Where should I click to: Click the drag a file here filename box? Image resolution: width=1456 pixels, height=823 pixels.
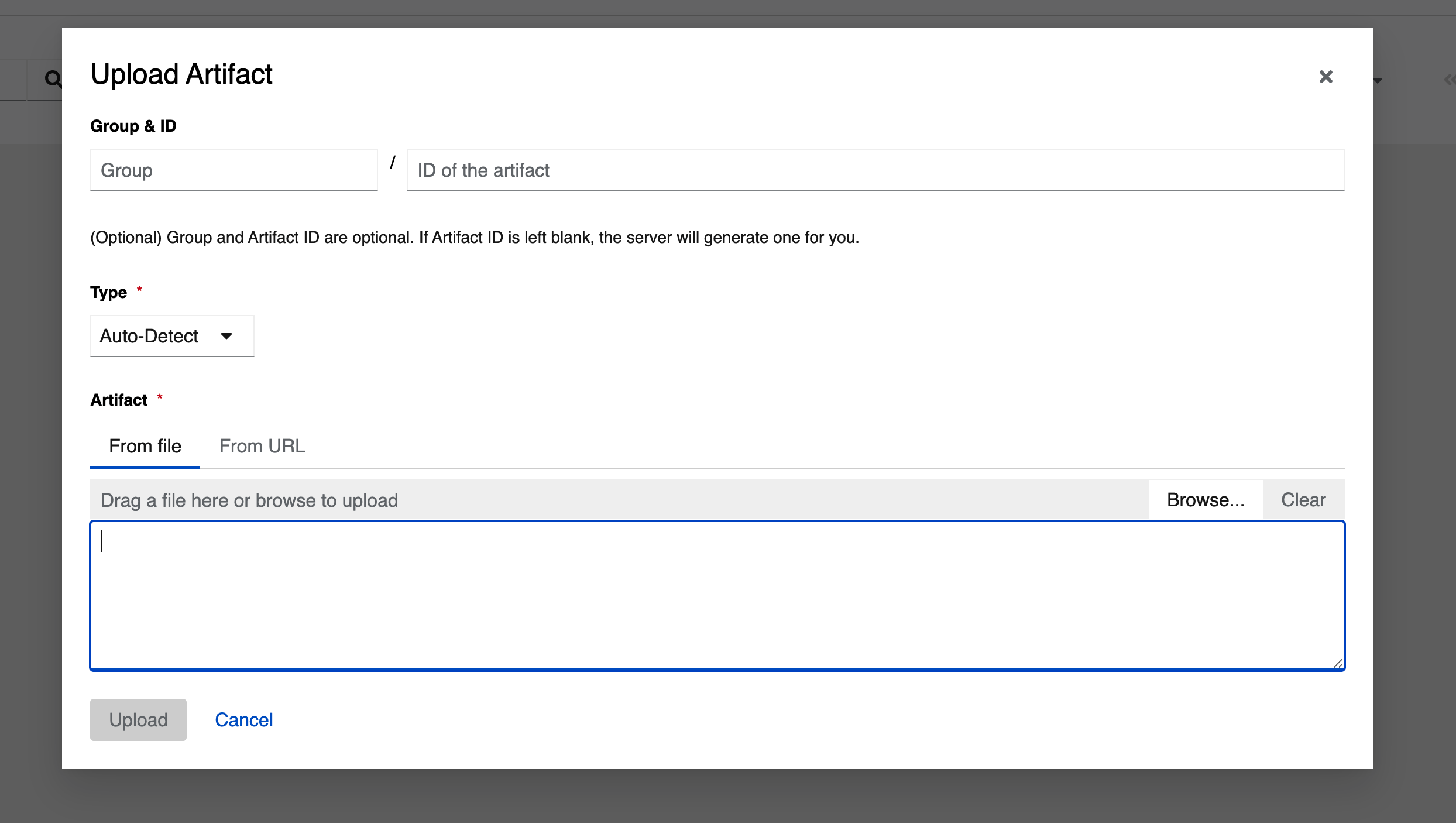coord(619,500)
